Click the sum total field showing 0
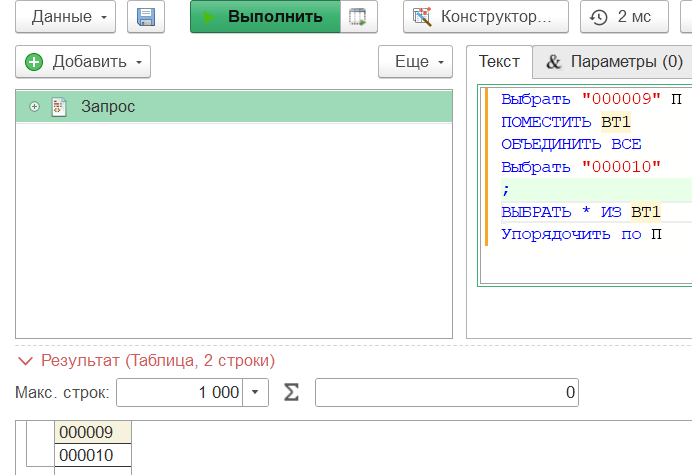The width and height of the screenshot is (692, 475). (447, 392)
